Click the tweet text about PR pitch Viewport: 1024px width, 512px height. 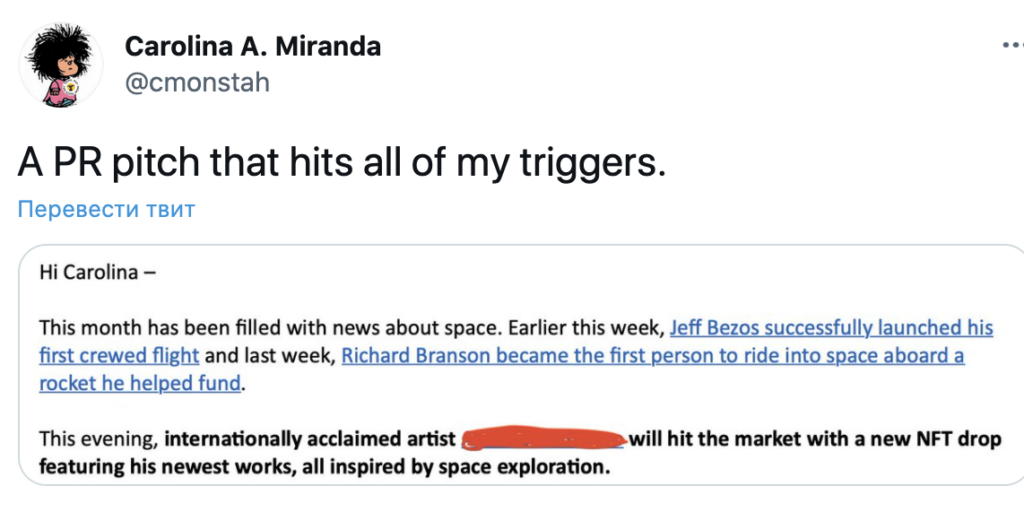coord(341,161)
